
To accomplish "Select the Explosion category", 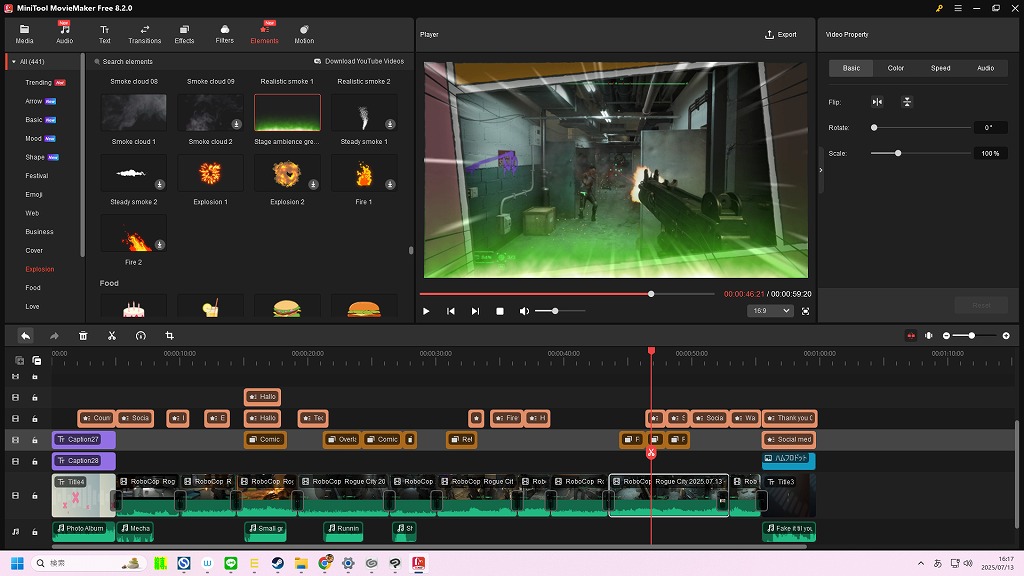I will coord(40,269).
